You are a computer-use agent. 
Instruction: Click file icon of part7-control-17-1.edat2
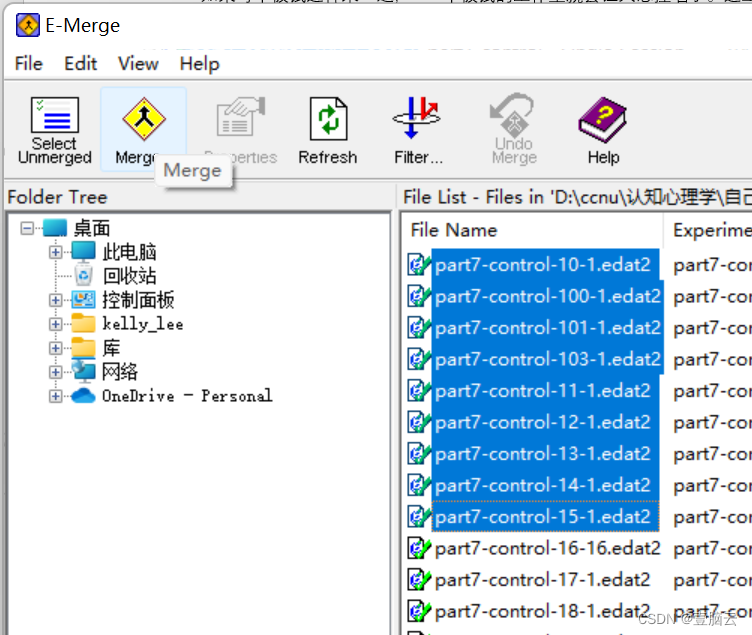tap(419, 579)
